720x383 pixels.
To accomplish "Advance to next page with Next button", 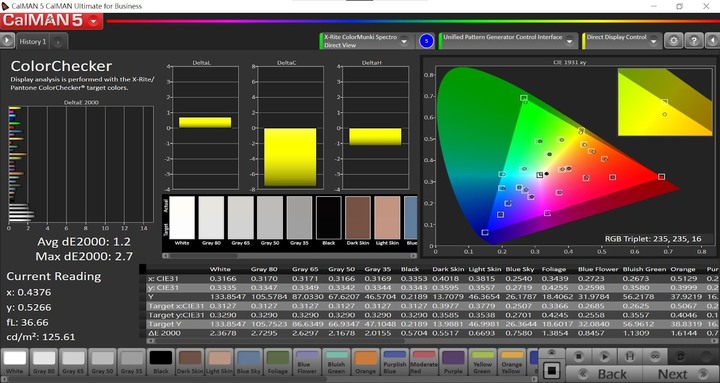I will [681, 374].
